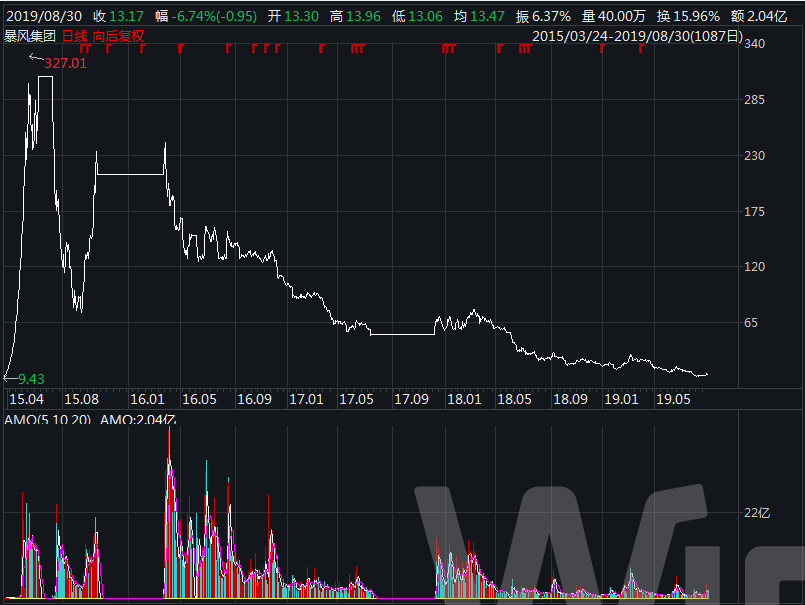This screenshot has height=605, width=805.
Task: Click the red event flag above 19.01
Action: [x=602, y=49]
